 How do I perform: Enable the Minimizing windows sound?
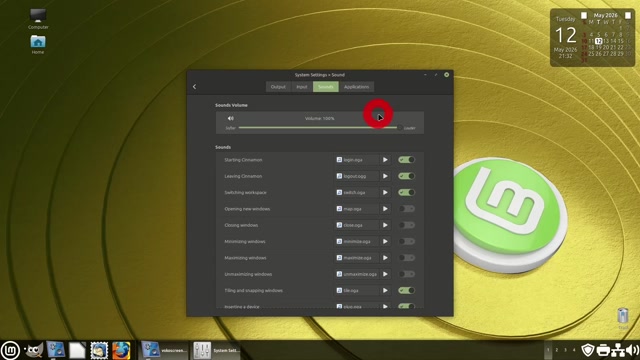coord(407,241)
